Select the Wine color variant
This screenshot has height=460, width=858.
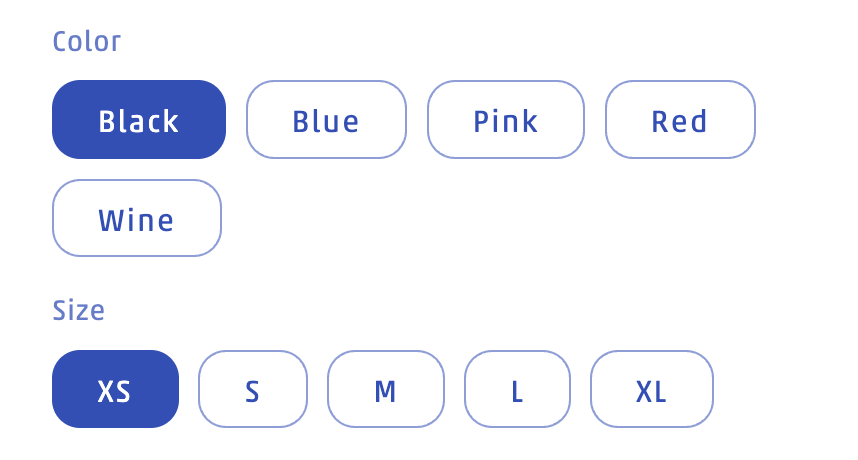click(136, 219)
